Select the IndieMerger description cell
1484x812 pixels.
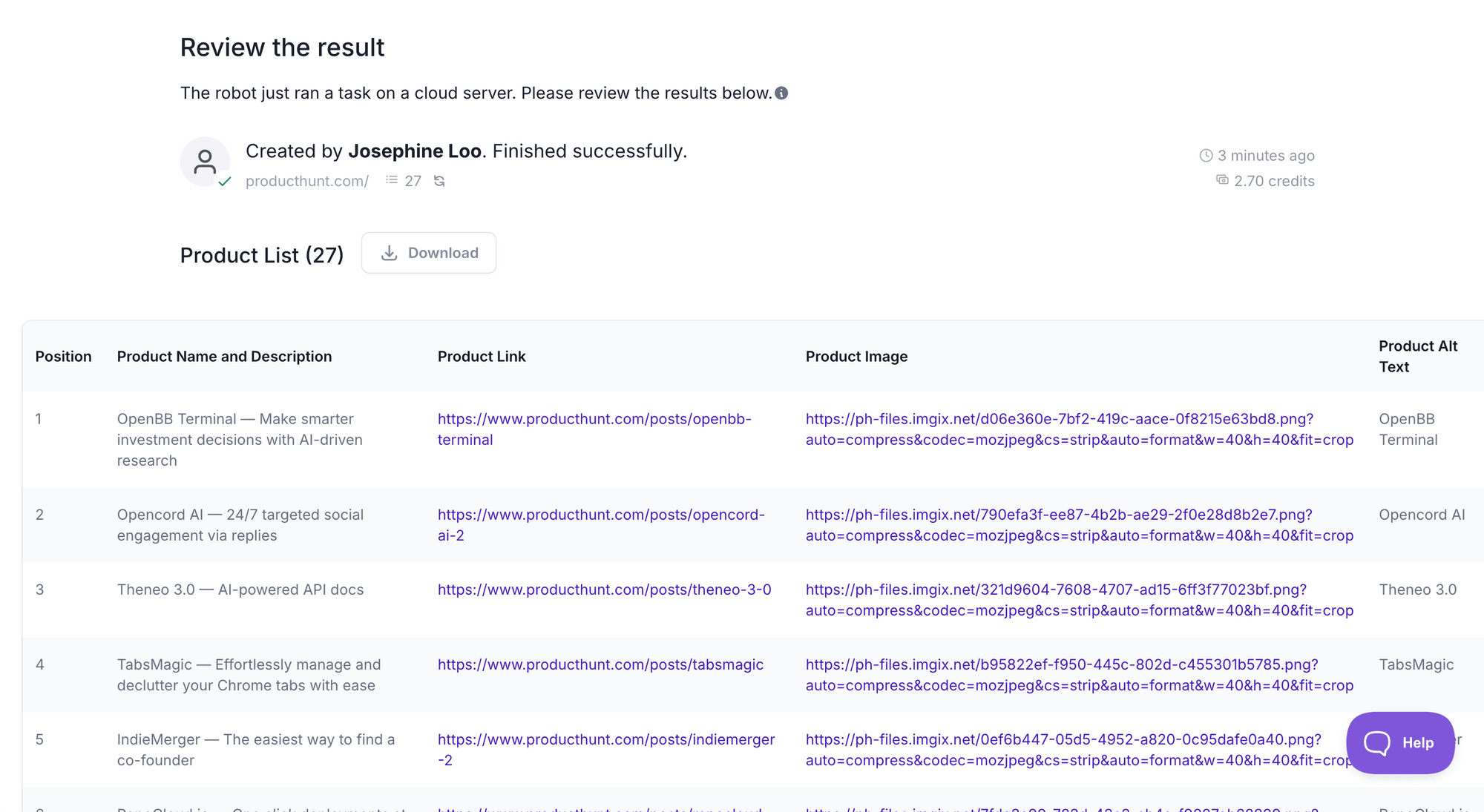[x=256, y=750]
